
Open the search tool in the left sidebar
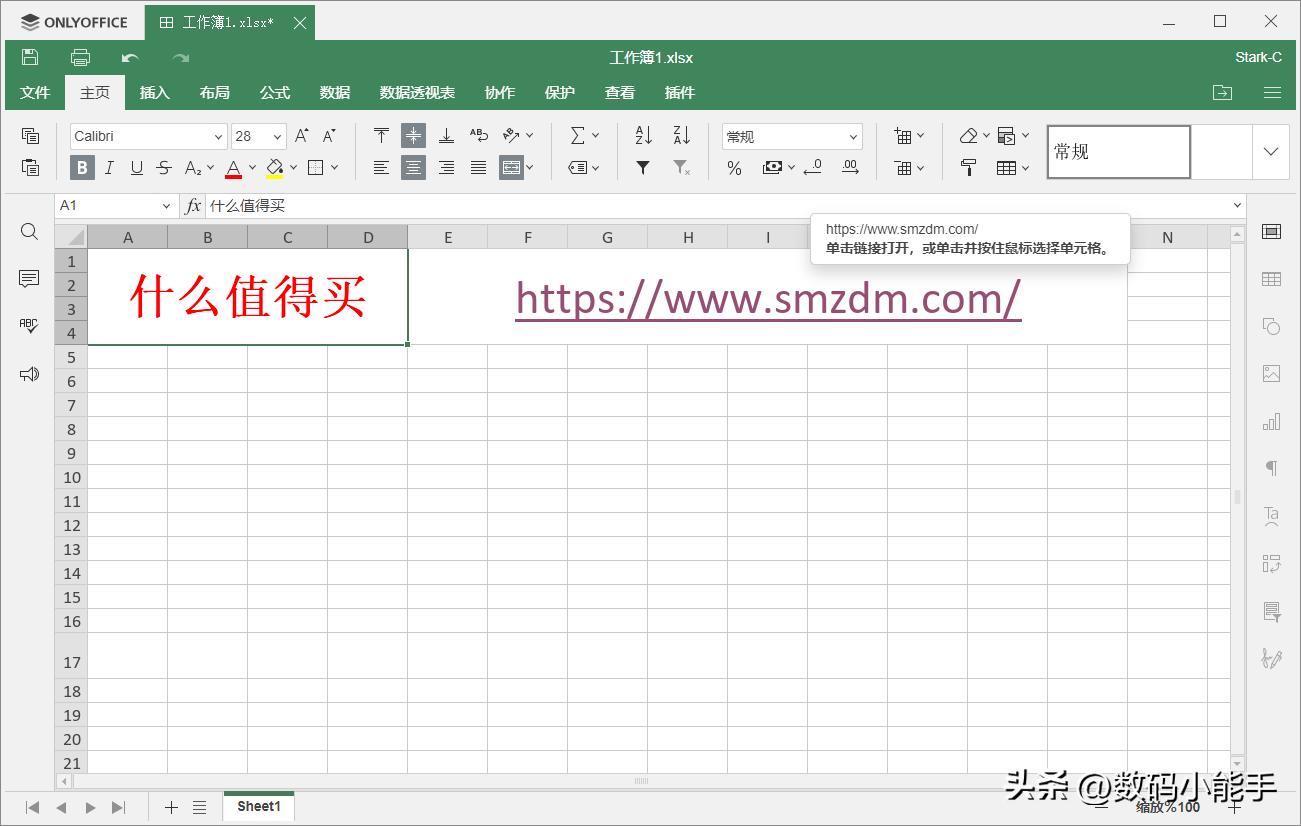[x=29, y=231]
